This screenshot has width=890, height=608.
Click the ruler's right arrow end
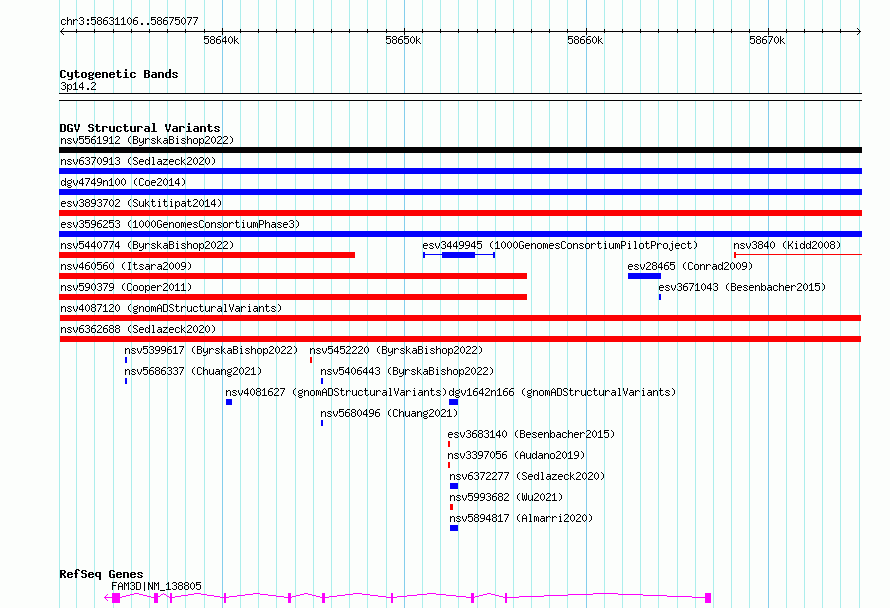click(859, 31)
